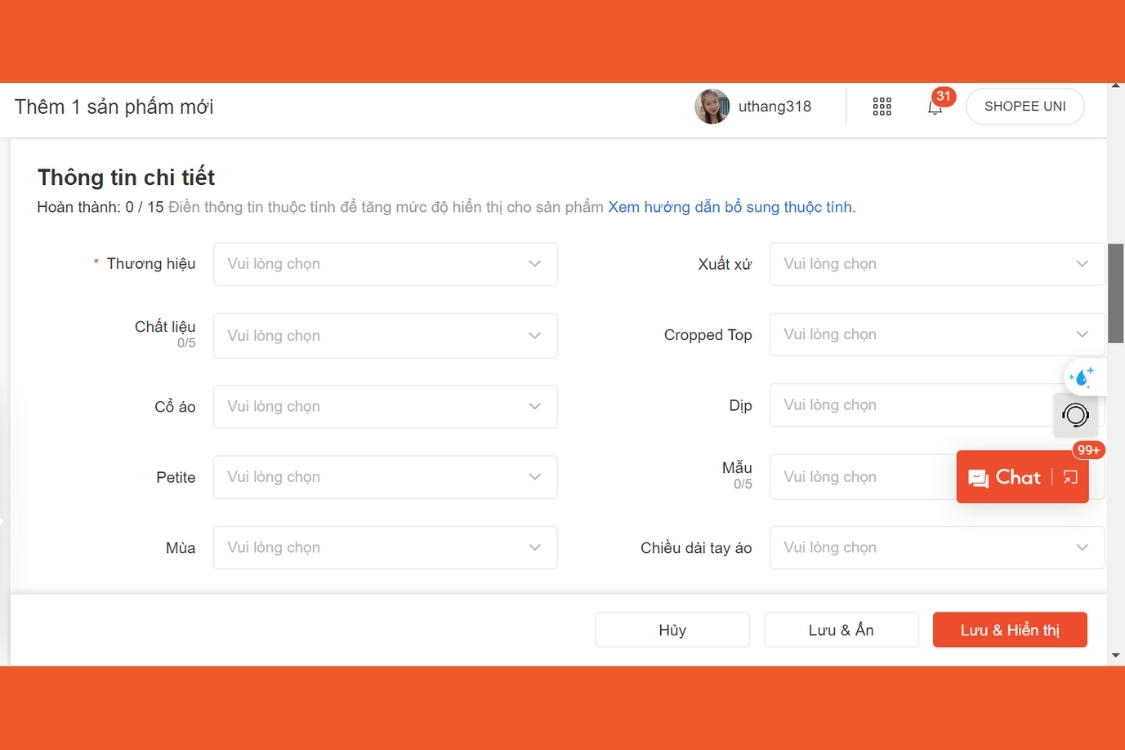Click the Hủy button
This screenshot has height=750, width=1125.
672,630
